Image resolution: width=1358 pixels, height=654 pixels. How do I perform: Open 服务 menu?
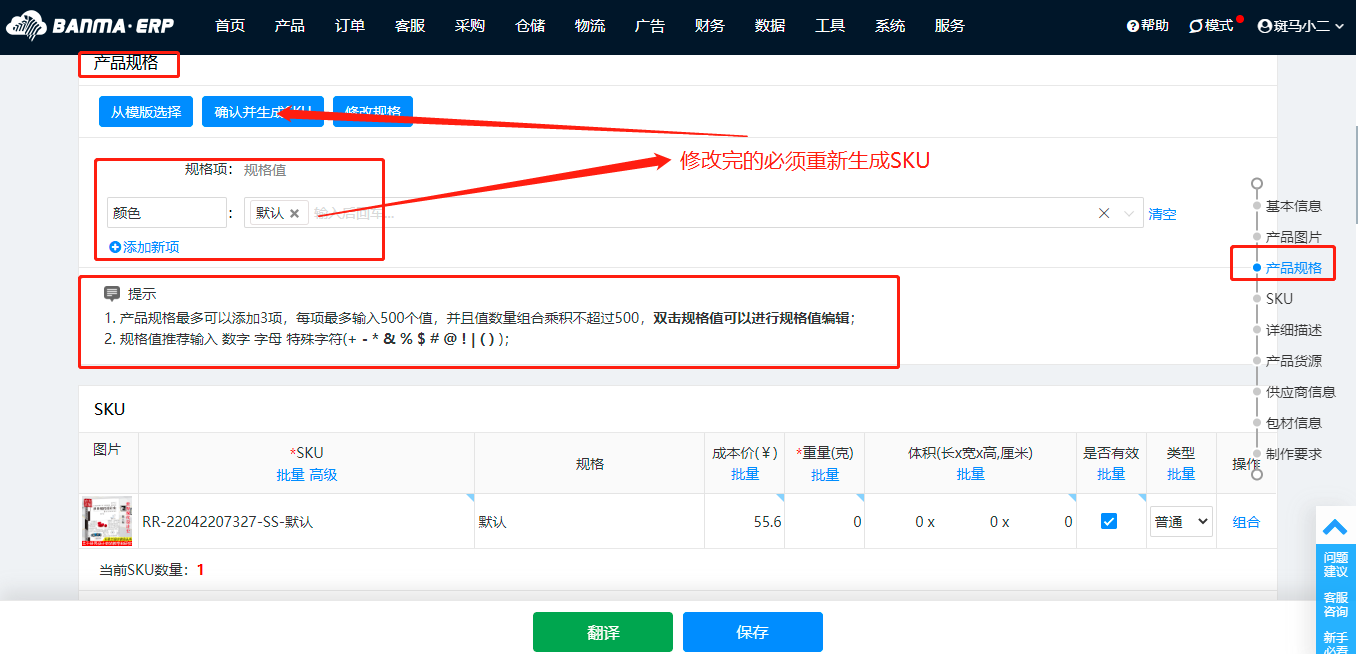click(950, 26)
